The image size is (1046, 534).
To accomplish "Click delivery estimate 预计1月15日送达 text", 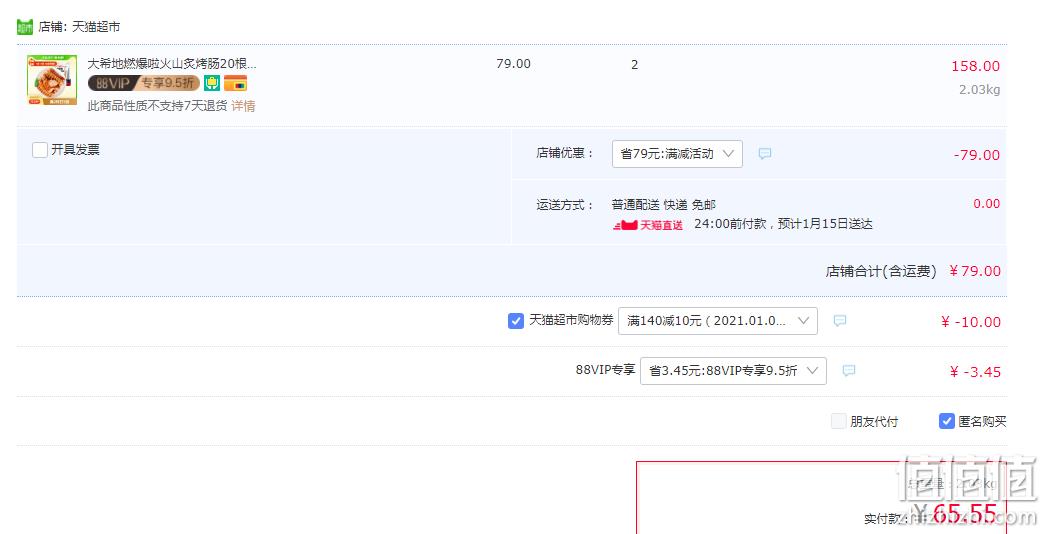I will point(825,224).
